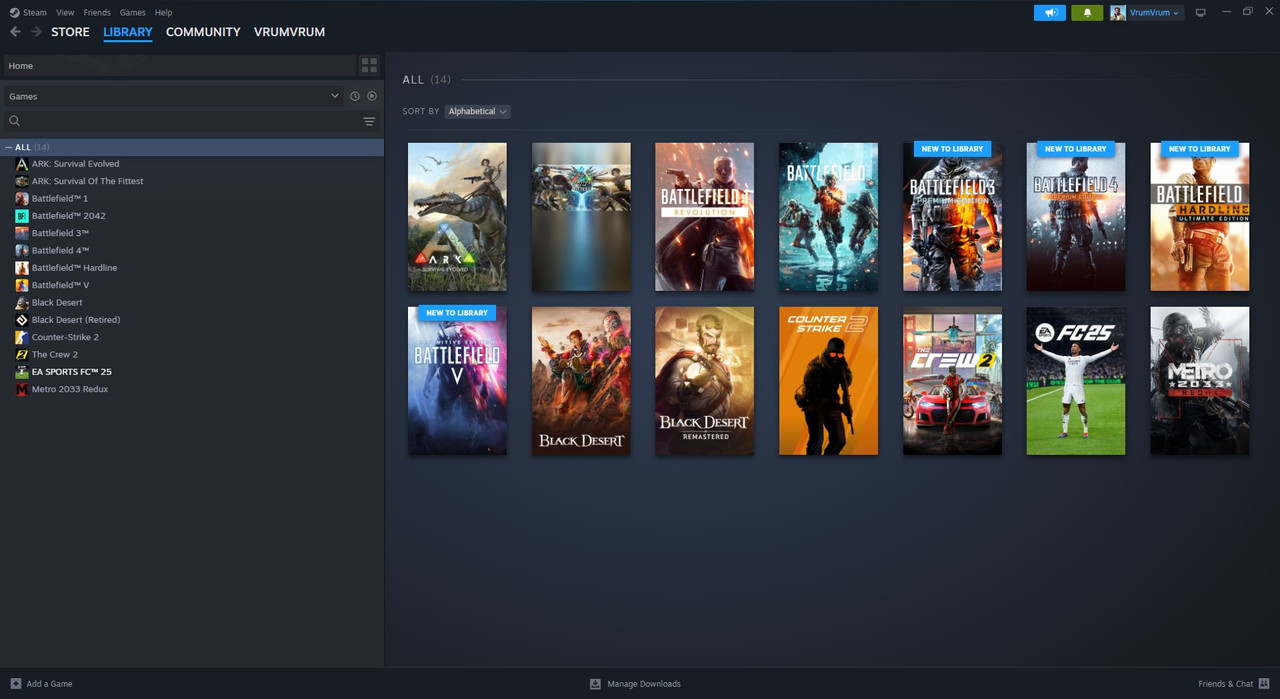Go to the COMMUNITY tab

coord(203,32)
